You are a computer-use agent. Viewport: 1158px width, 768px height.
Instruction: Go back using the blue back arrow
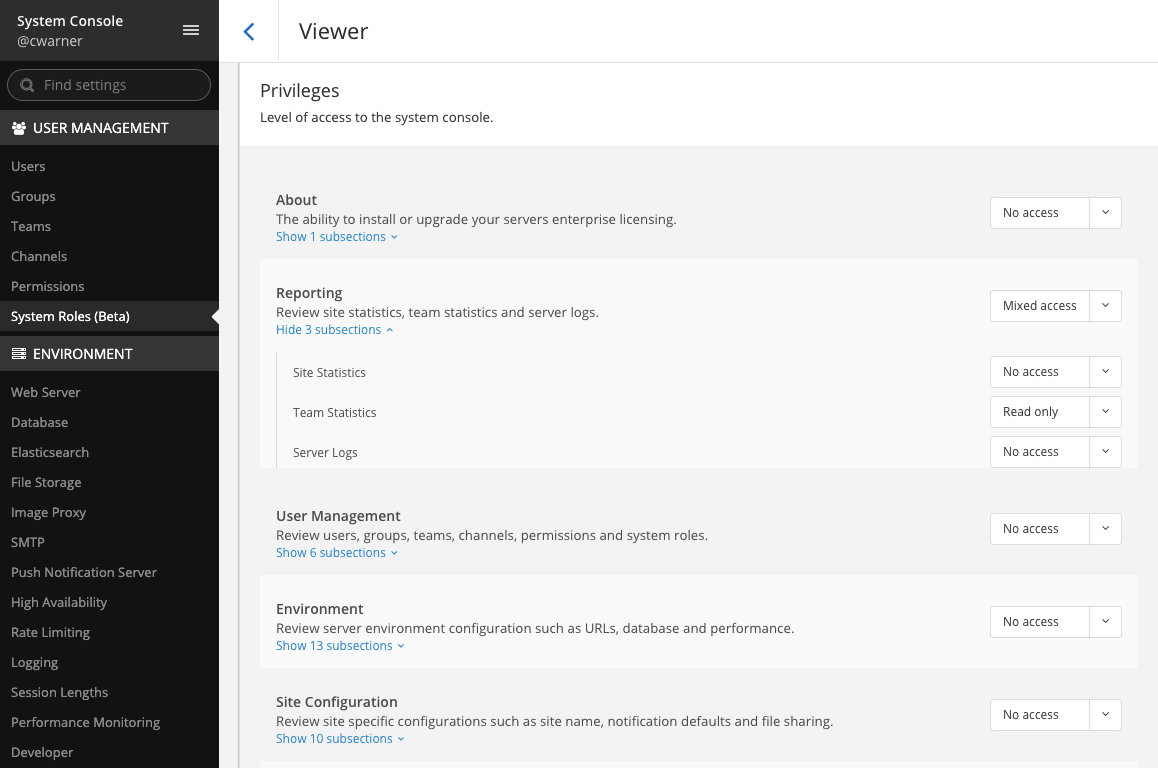coord(248,31)
